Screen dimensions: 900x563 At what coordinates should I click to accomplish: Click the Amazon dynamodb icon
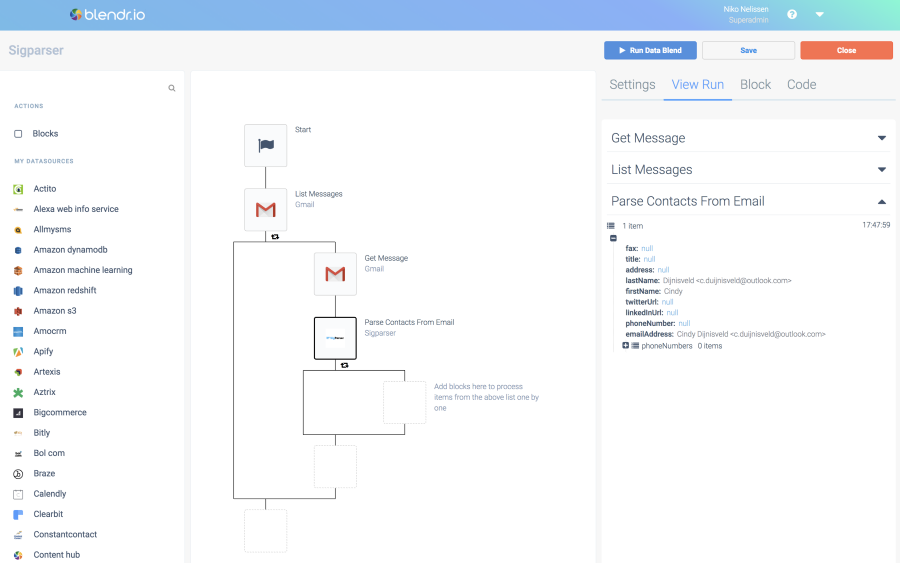18,250
